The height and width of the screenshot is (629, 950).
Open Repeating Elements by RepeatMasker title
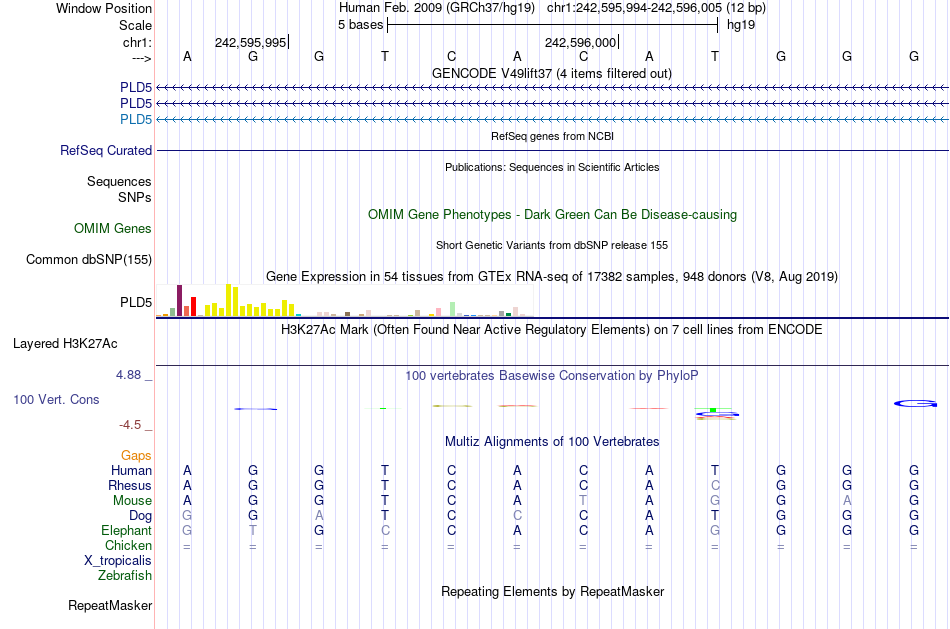tap(552, 592)
